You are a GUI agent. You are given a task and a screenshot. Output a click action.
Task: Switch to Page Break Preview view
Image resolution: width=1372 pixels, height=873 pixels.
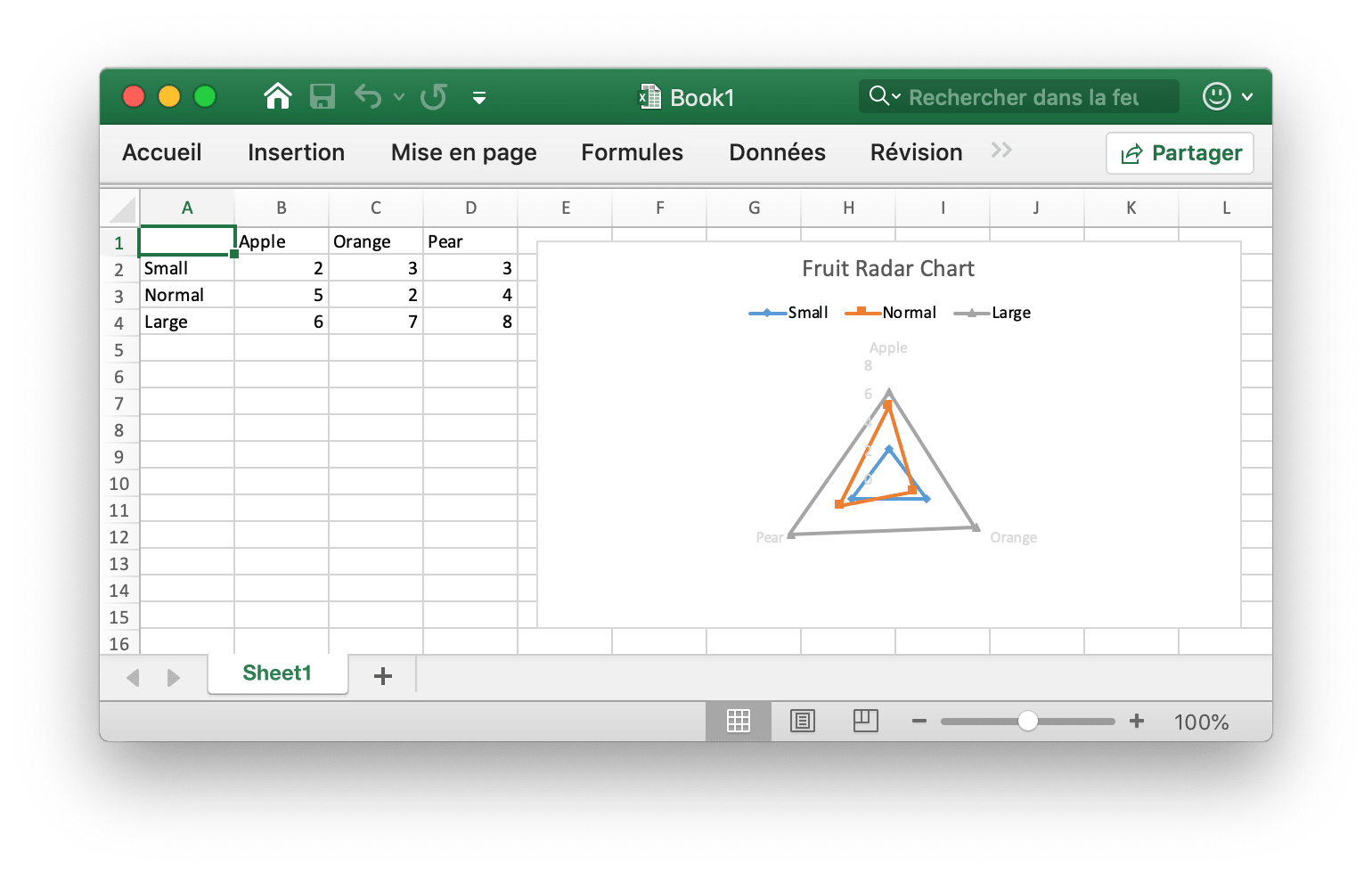pos(865,721)
